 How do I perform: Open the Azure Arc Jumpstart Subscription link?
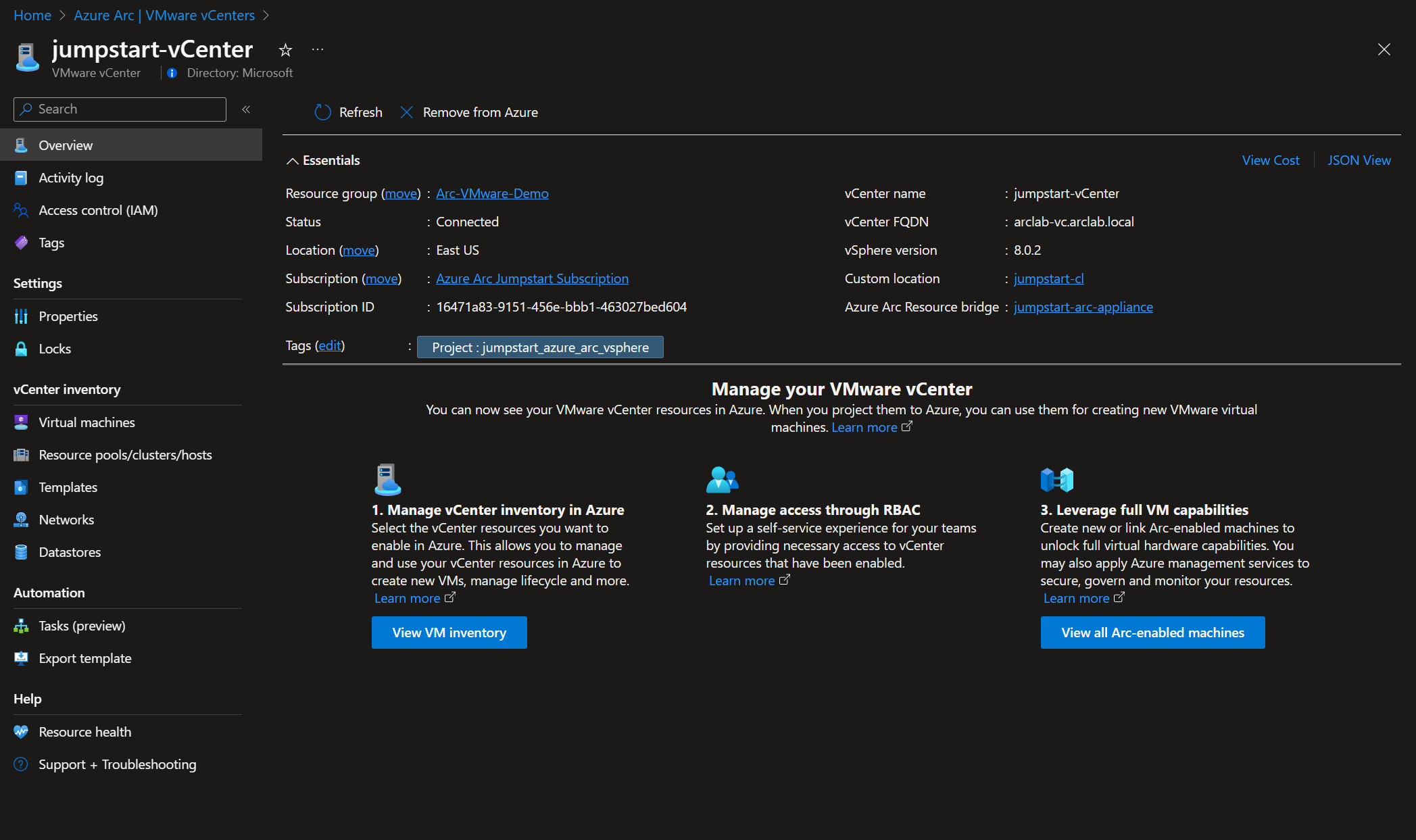[532, 278]
